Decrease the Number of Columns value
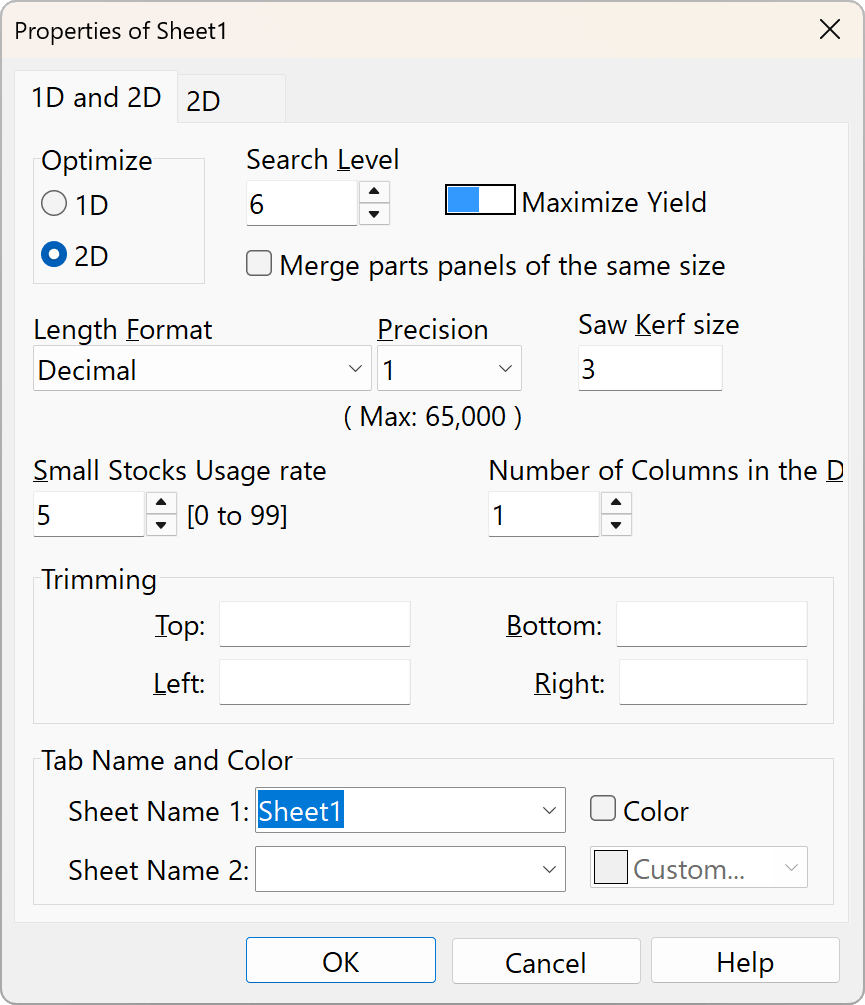The image size is (865, 1005). coord(616,525)
